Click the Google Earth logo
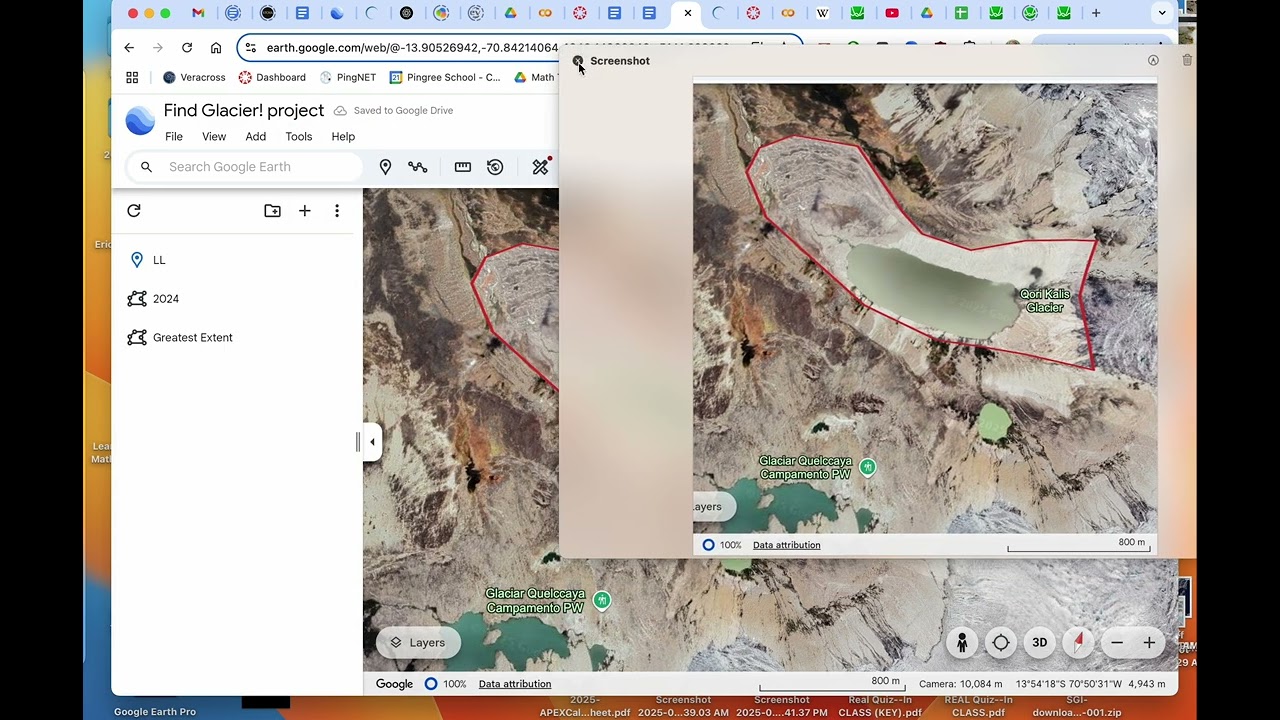The width and height of the screenshot is (1280, 720). 140,121
